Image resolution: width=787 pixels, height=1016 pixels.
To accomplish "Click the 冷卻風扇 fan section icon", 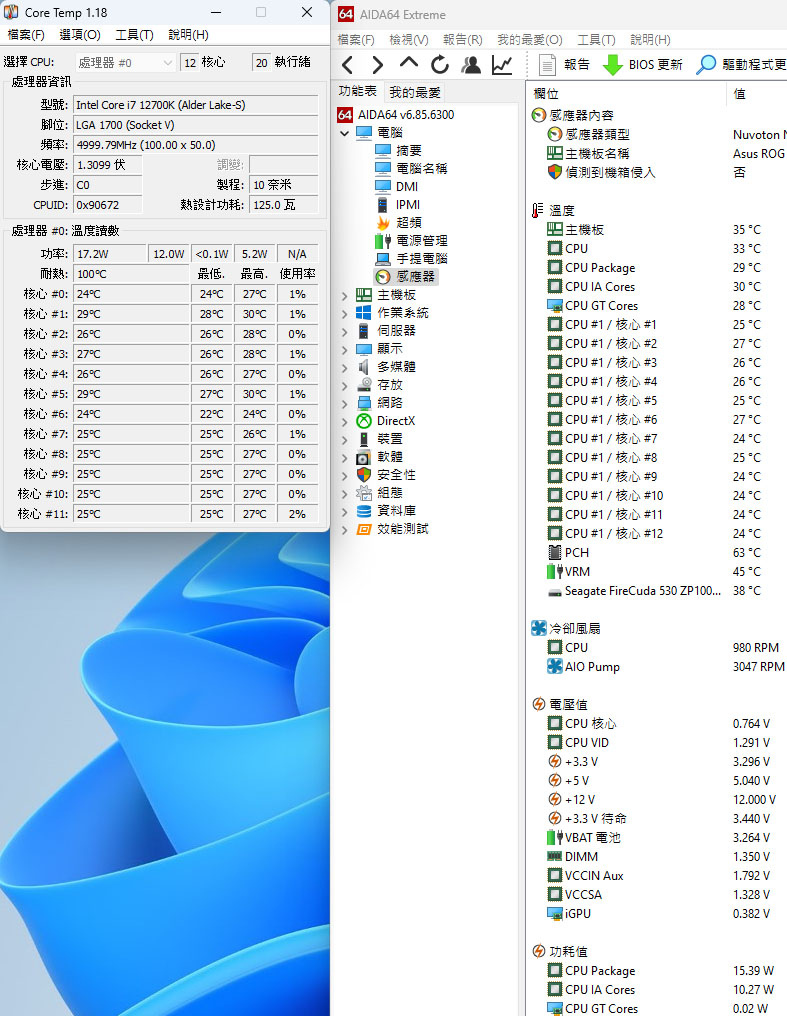I will pyautogui.click(x=538, y=628).
